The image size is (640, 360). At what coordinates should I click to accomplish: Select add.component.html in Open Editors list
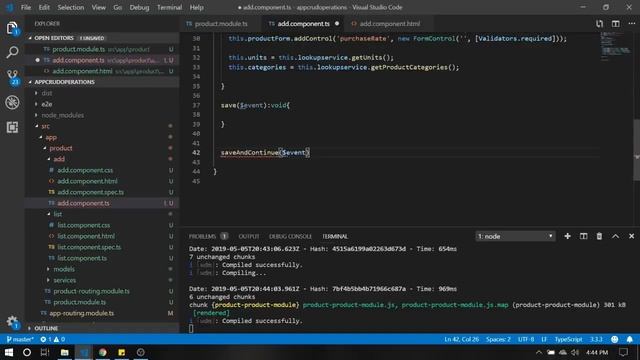coord(102,71)
